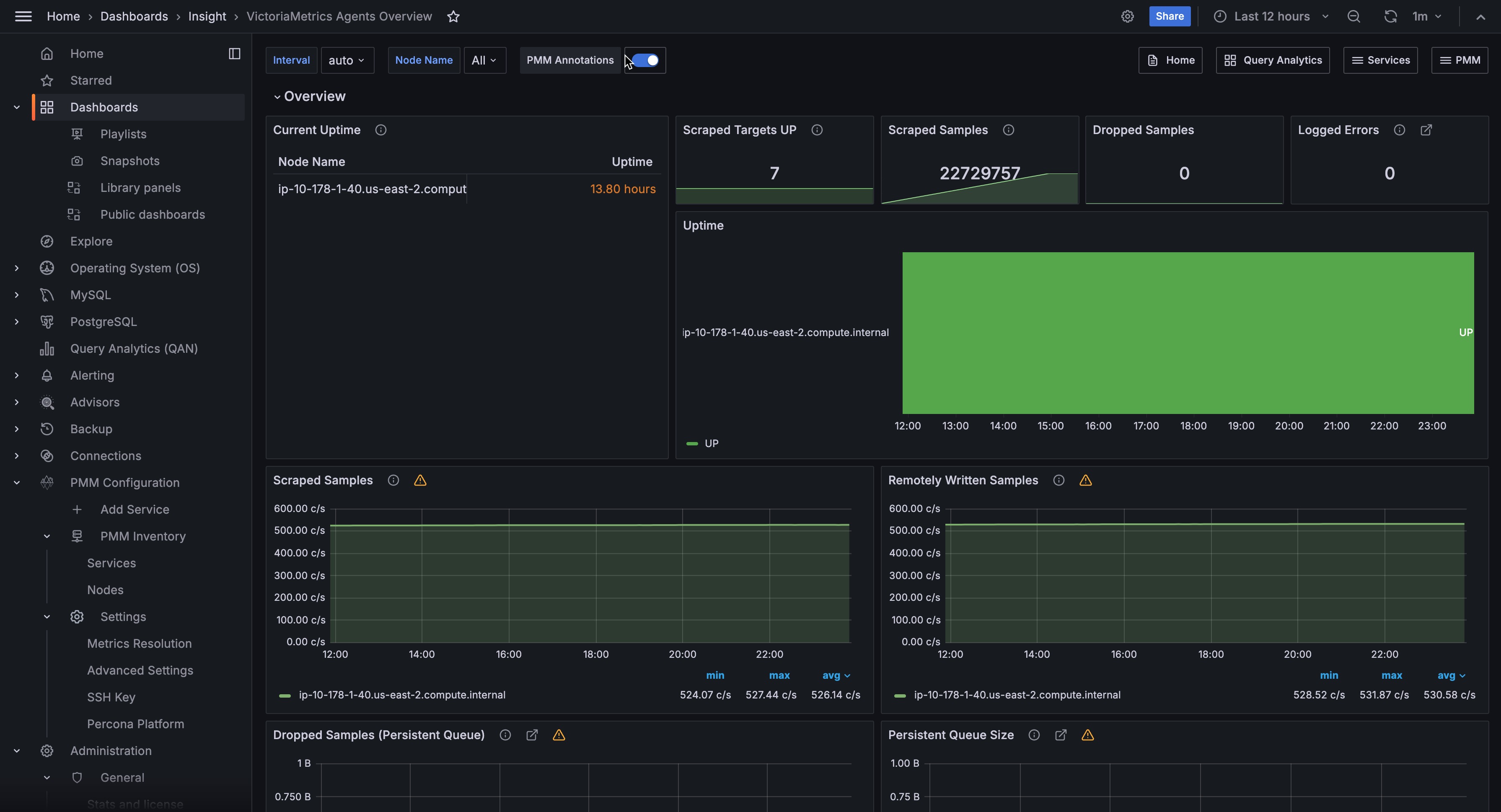Click warning icon on Remotely Written Samples
The image size is (1501, 812).
tap(1085, 481)
